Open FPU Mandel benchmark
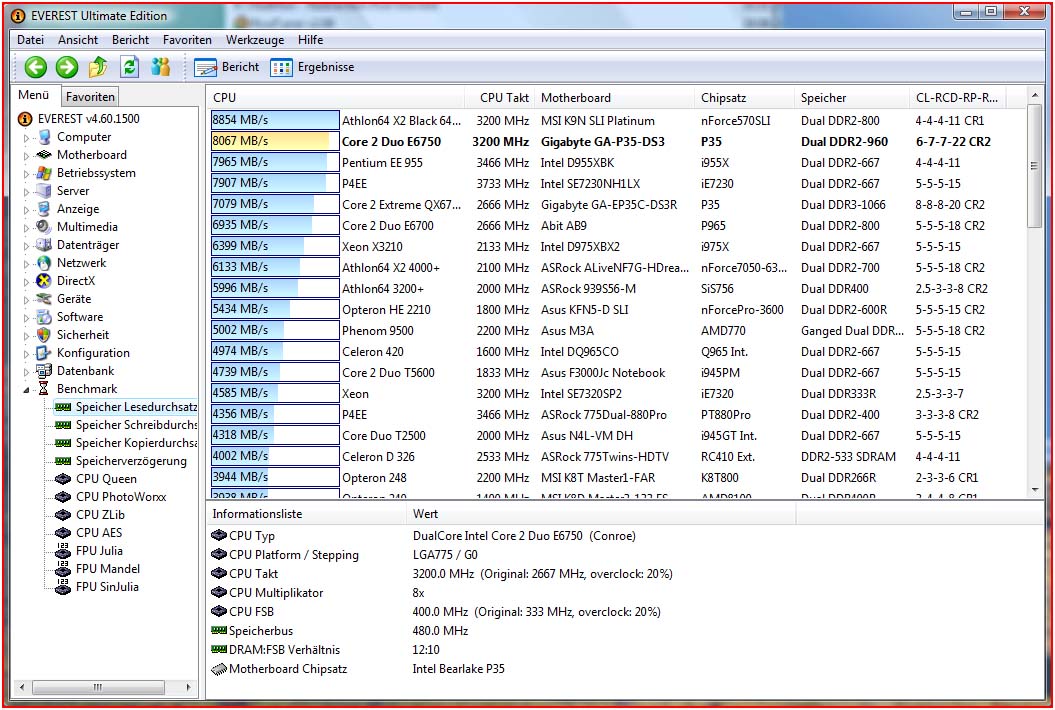The height and width of the screenshot is (710, 1055). 98,569
